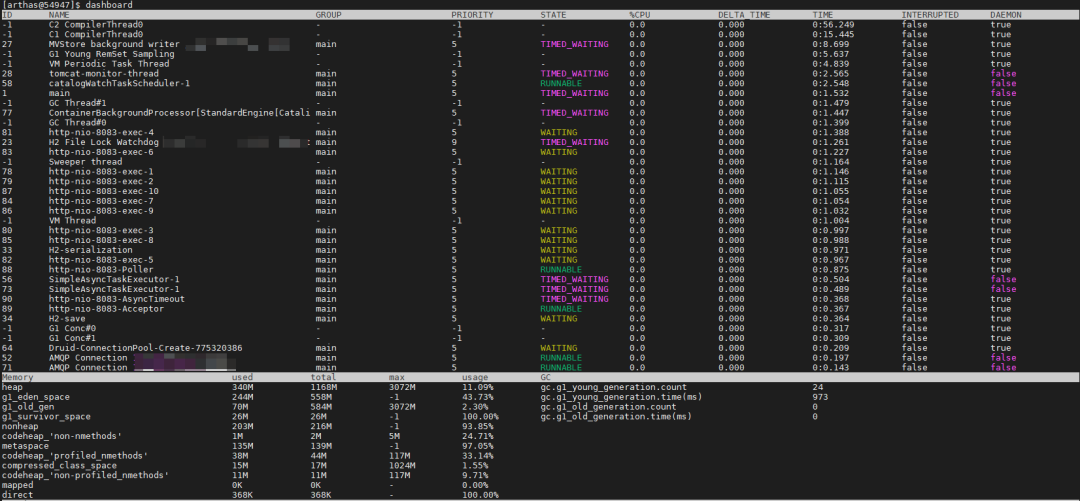Viewport: 1080px width, 501px height.
Task: Click the "tomcat-monitor-thread" thread name
Action: (104, 74)
